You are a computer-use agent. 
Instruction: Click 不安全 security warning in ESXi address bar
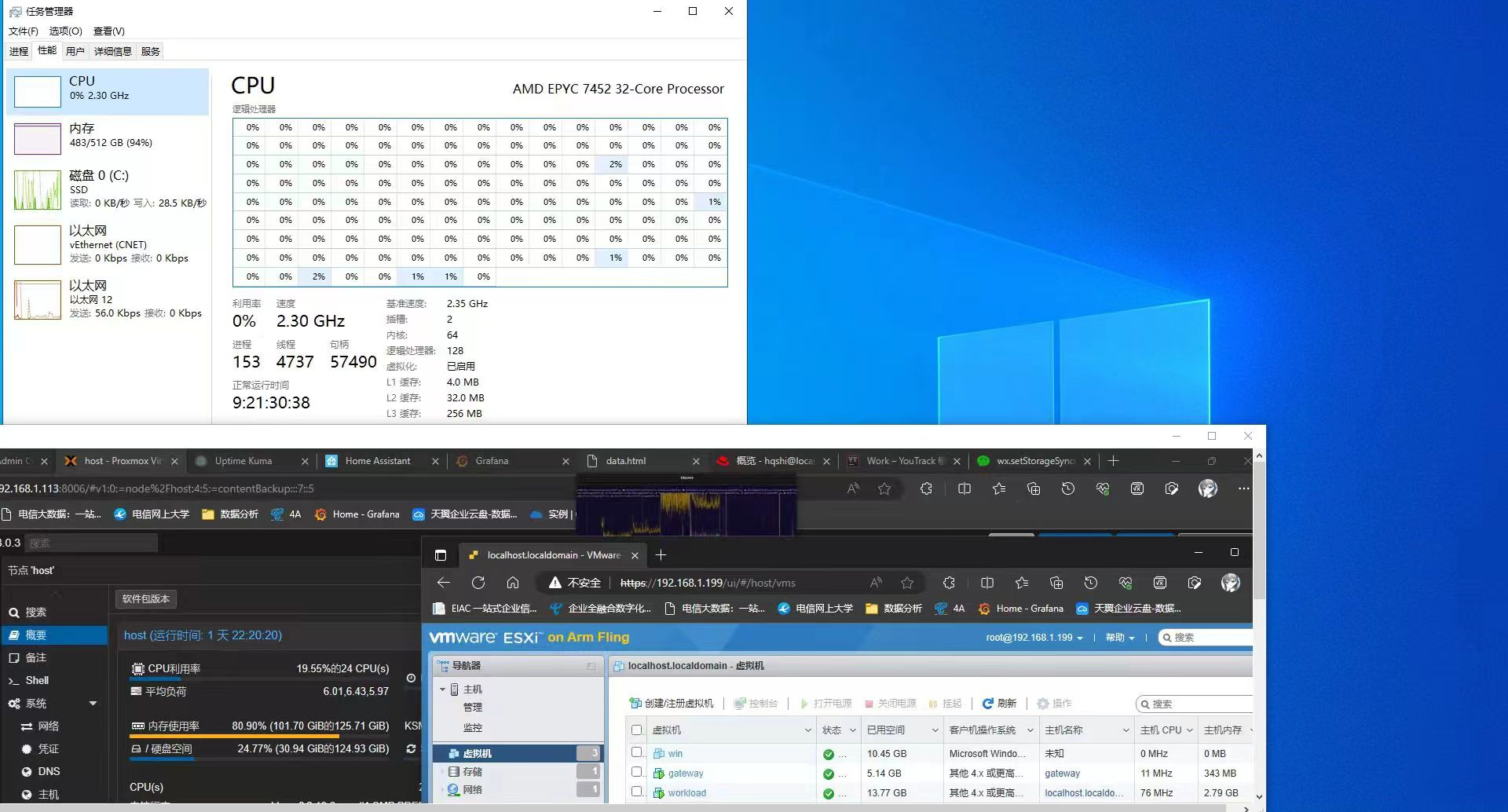(575, 583)
